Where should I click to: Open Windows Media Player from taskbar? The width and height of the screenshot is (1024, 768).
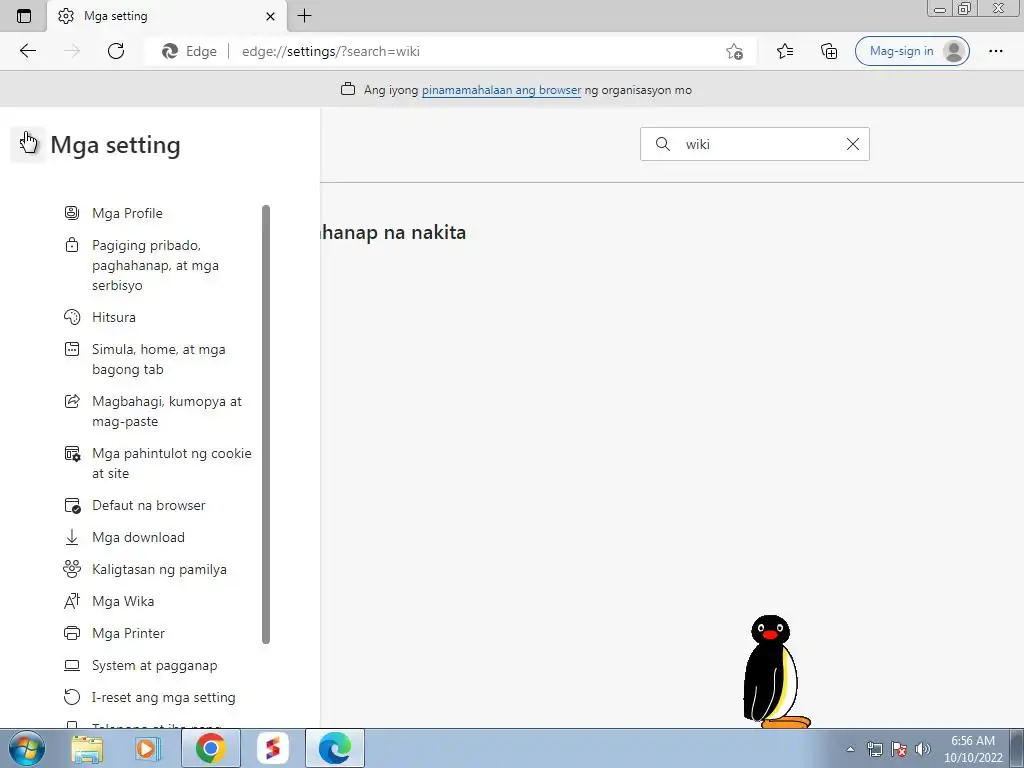[x=148, y=748]
